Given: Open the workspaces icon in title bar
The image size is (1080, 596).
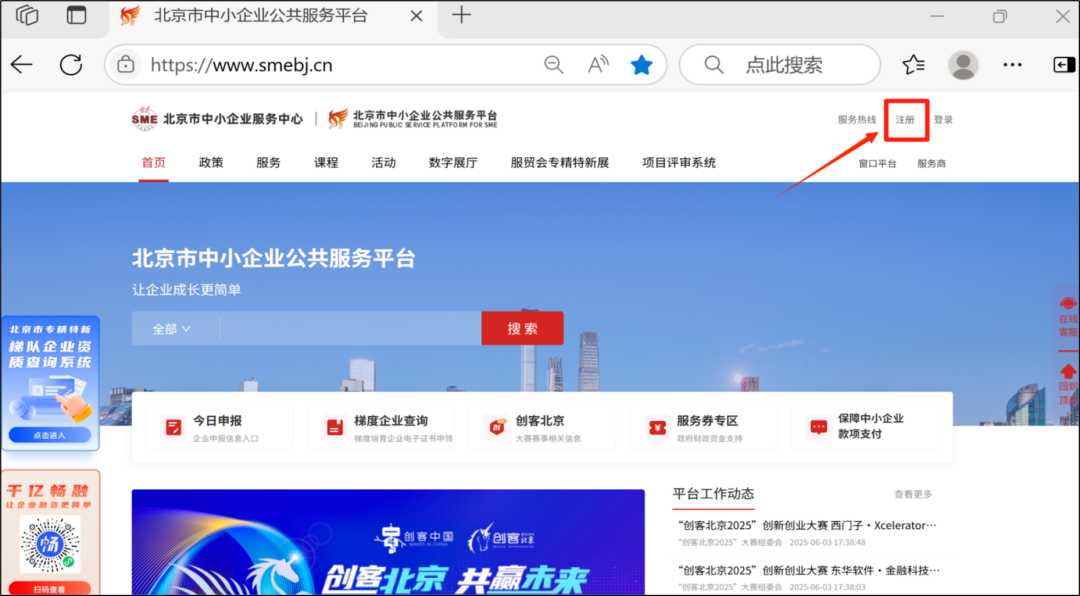Looking at the screenshot, I should [27, 15].
